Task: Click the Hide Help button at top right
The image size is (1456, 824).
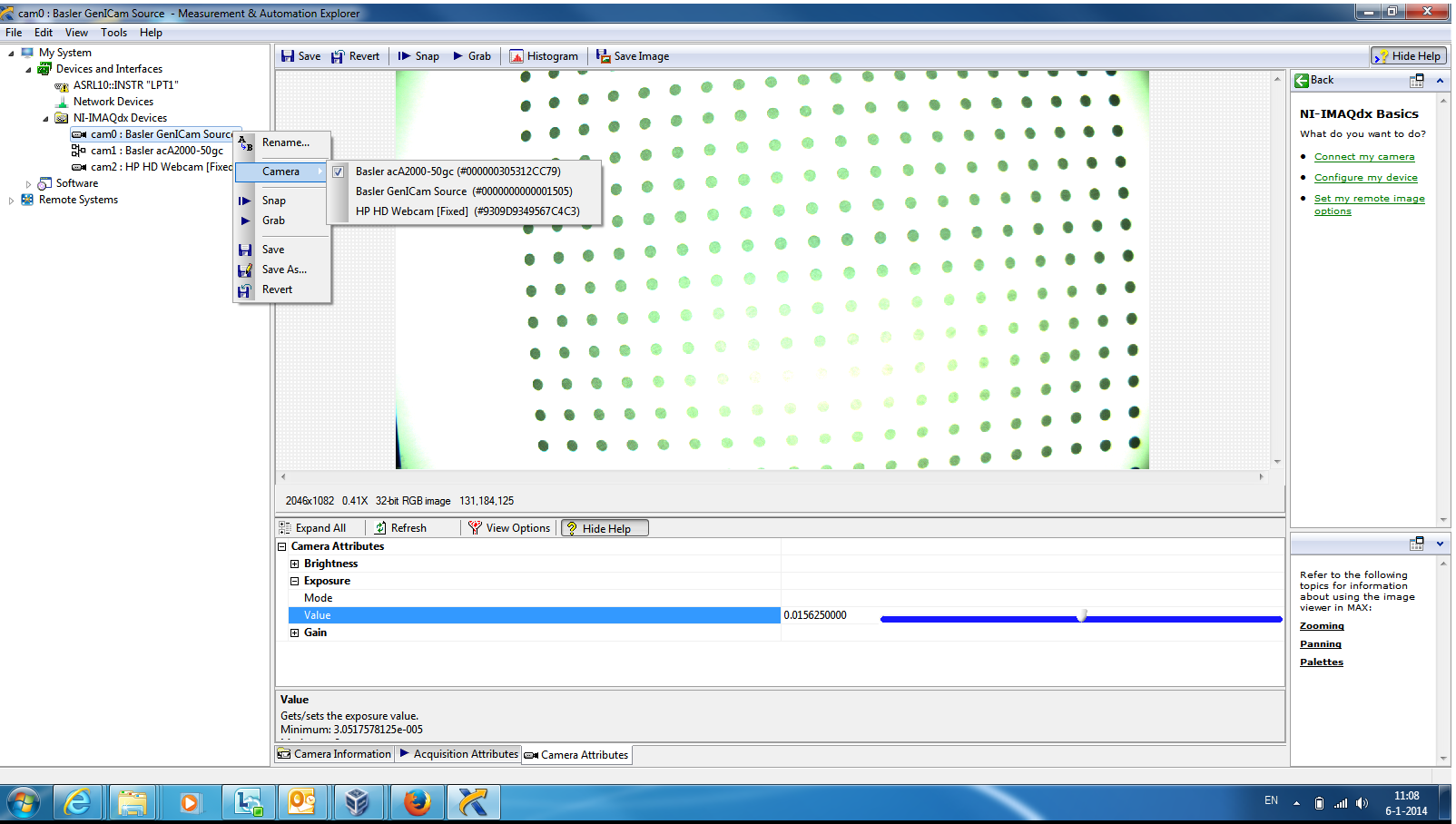Action: click(1409, 56)
